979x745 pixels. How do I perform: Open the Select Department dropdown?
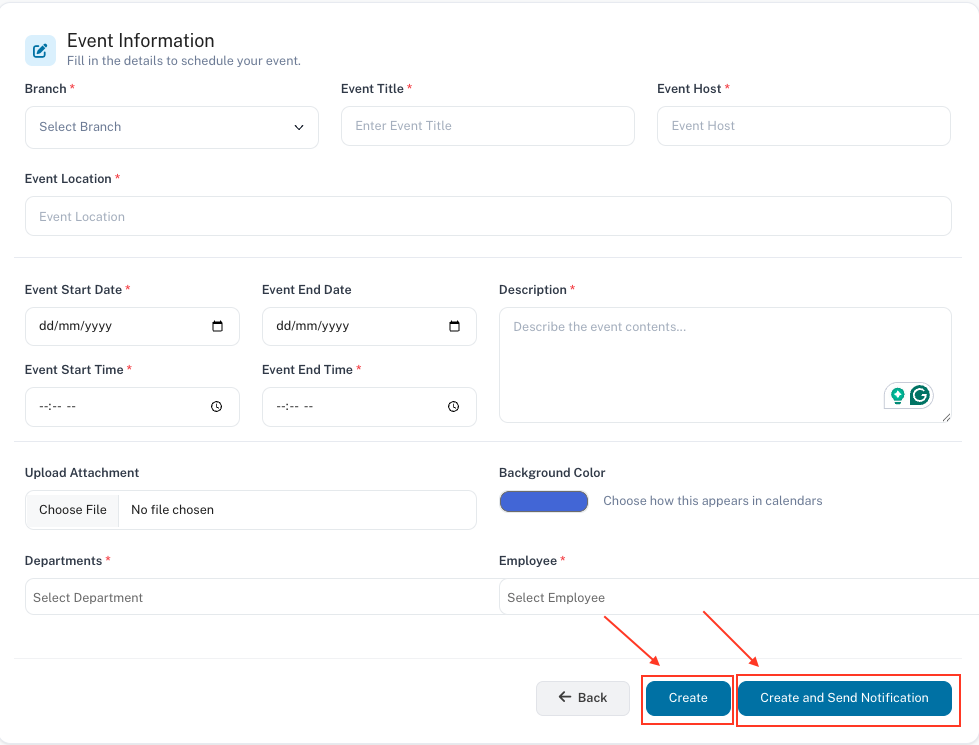[260, 597]
